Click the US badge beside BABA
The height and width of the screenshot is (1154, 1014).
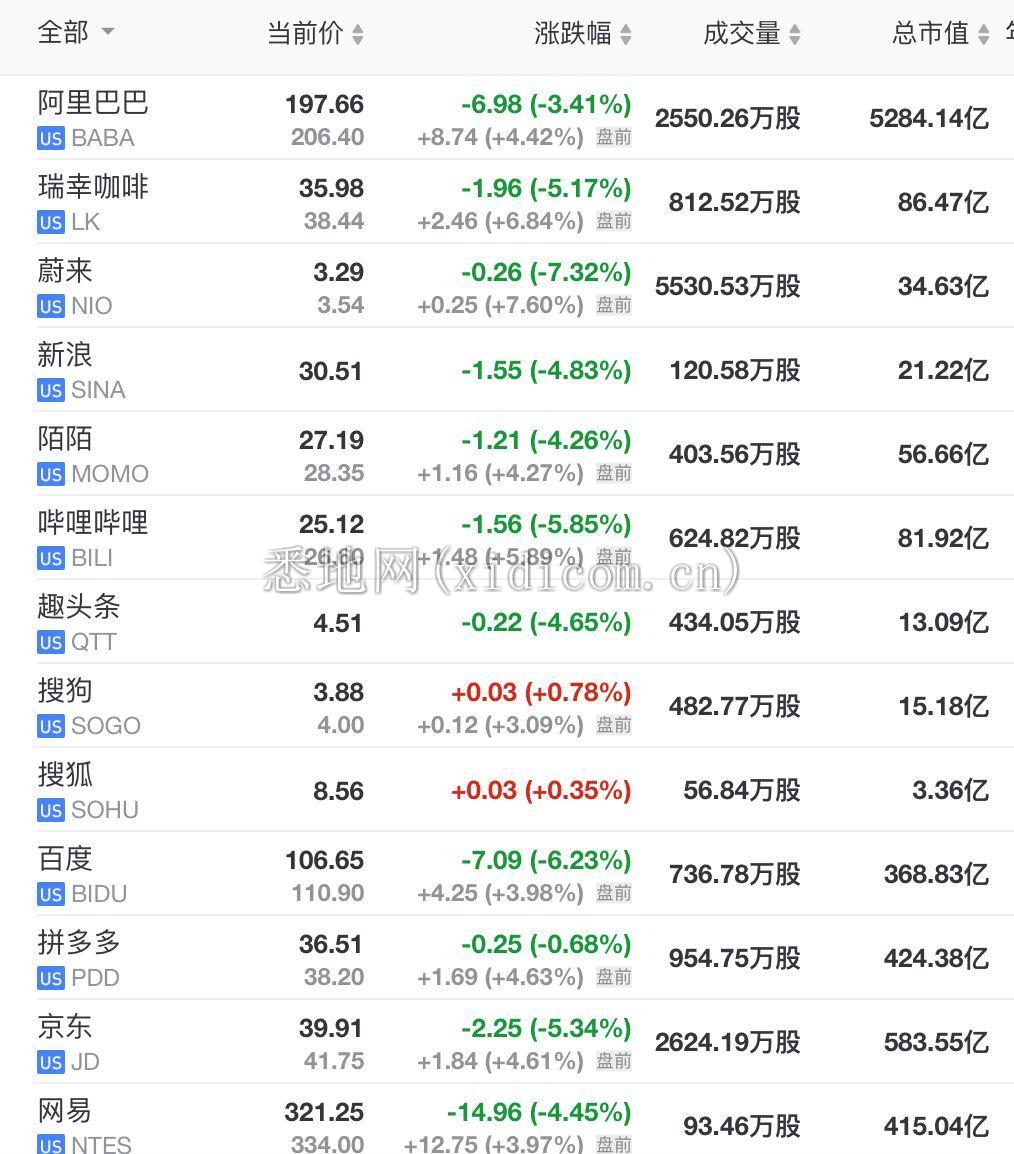point(51,138)
